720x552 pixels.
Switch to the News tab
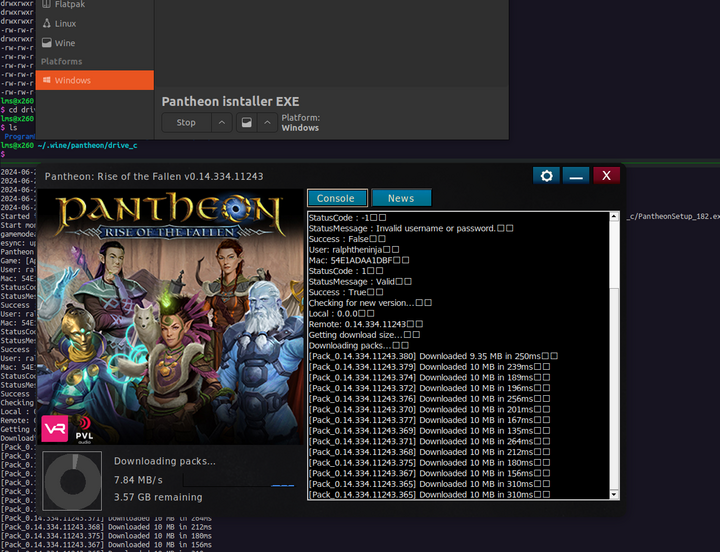point(401,198)
